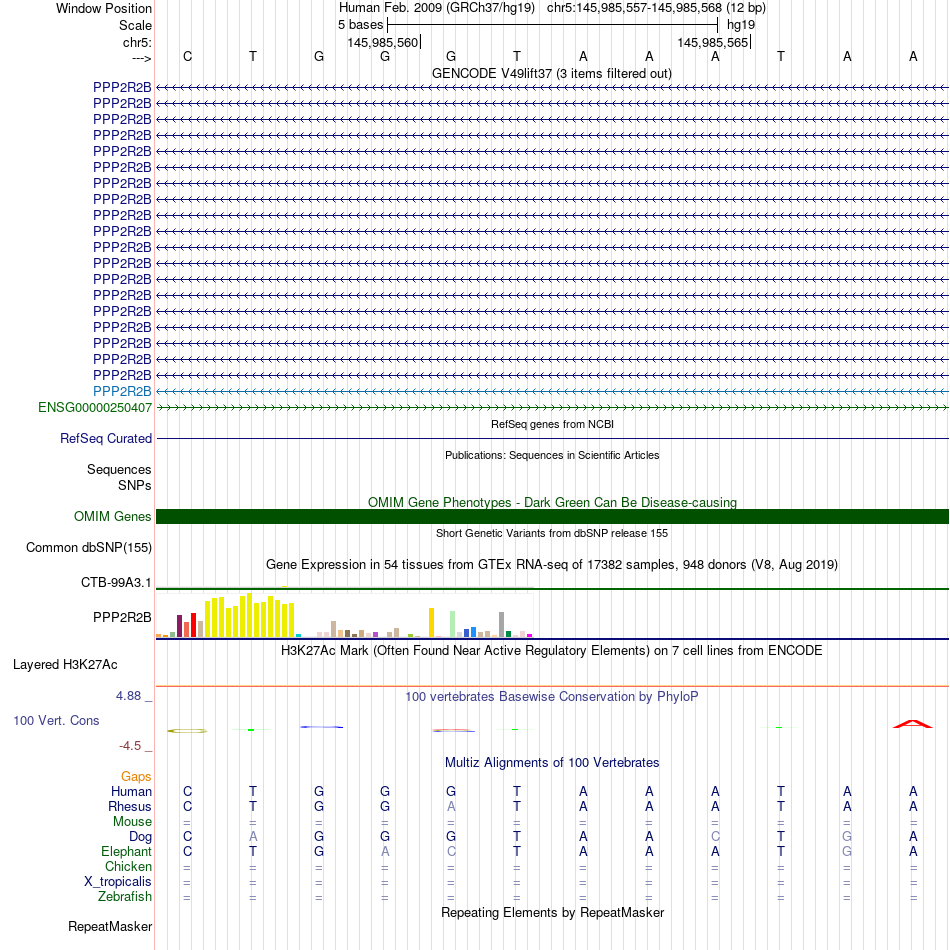
Task: Click the '5 bases' scale bar label
Action: [x=360, y=25]
